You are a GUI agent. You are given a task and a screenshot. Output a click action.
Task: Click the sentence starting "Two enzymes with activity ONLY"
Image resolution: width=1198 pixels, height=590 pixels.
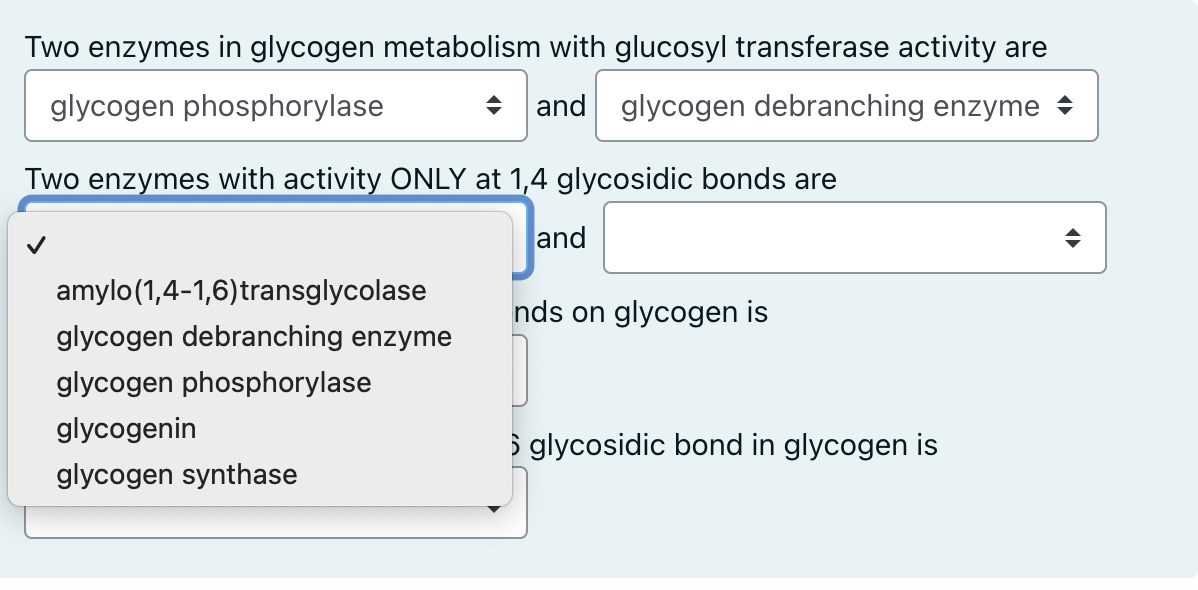[x=431, y=179]
